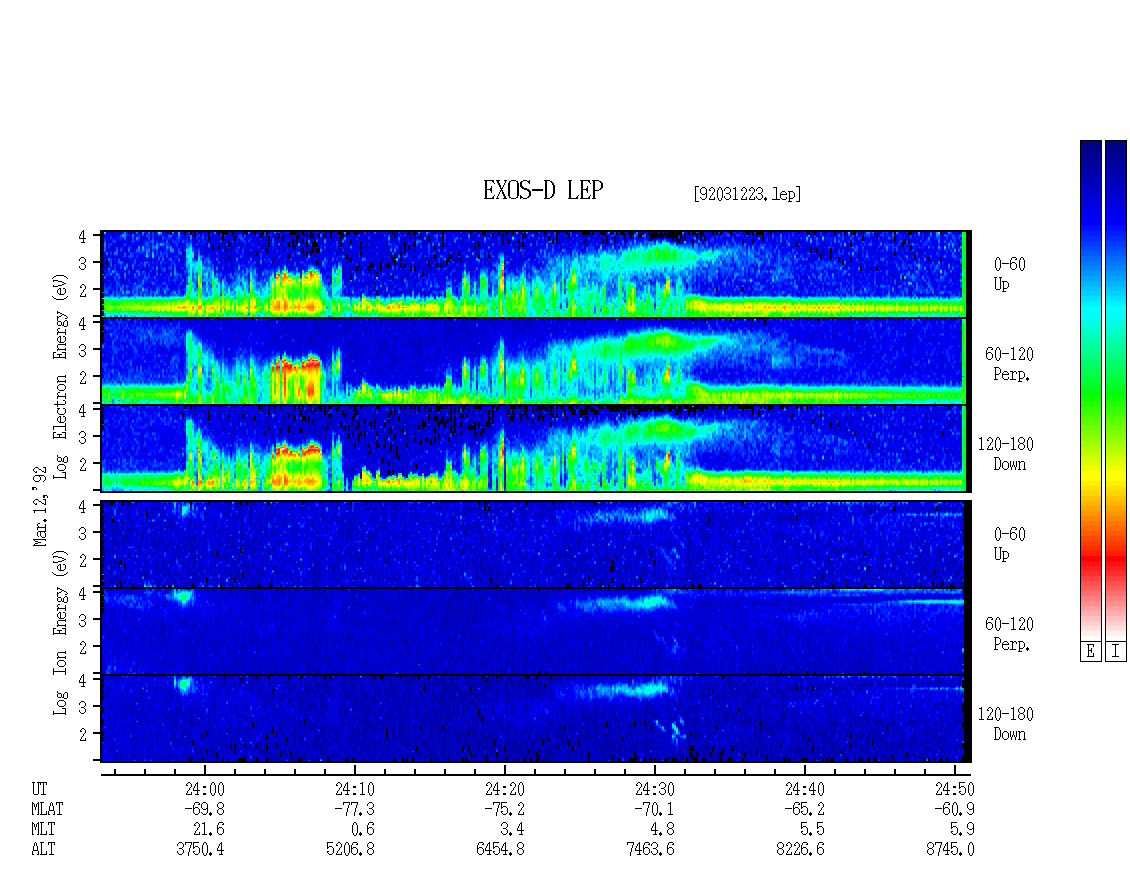The height and width of the screenshot is (875, 1130).
Task: Click the EXOS-D LEP plot title
Action: pyautogui.click(x=543, y=190)
